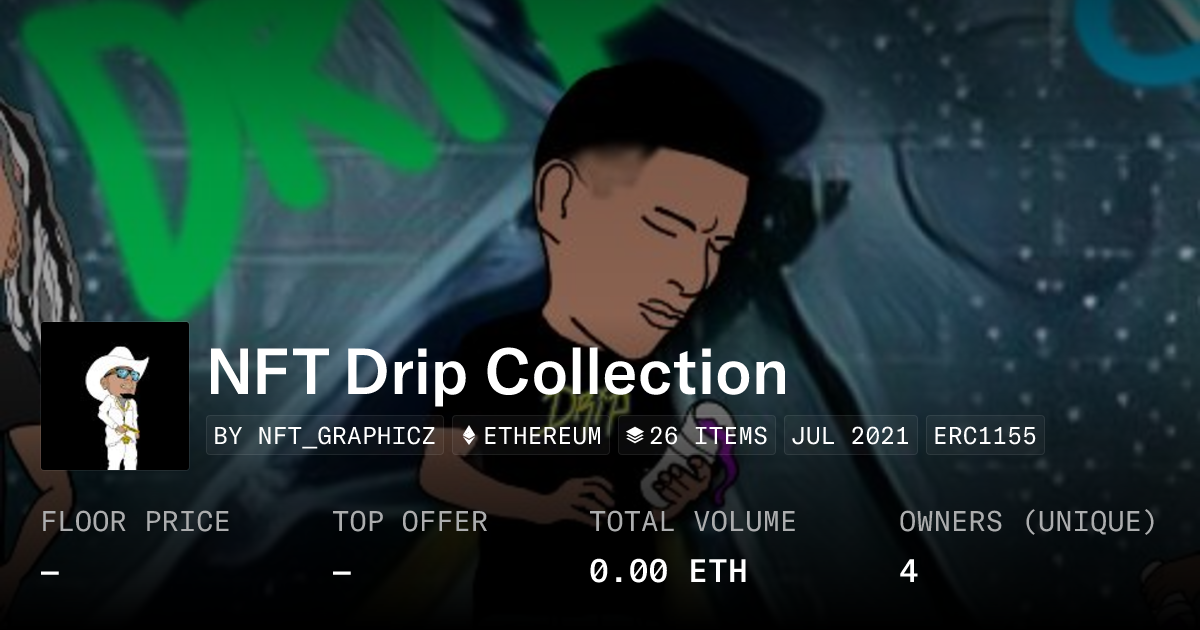Click the TOTAL VOLUME label
The height and width of the screenshot is (630, 1200).
[693, 522]
